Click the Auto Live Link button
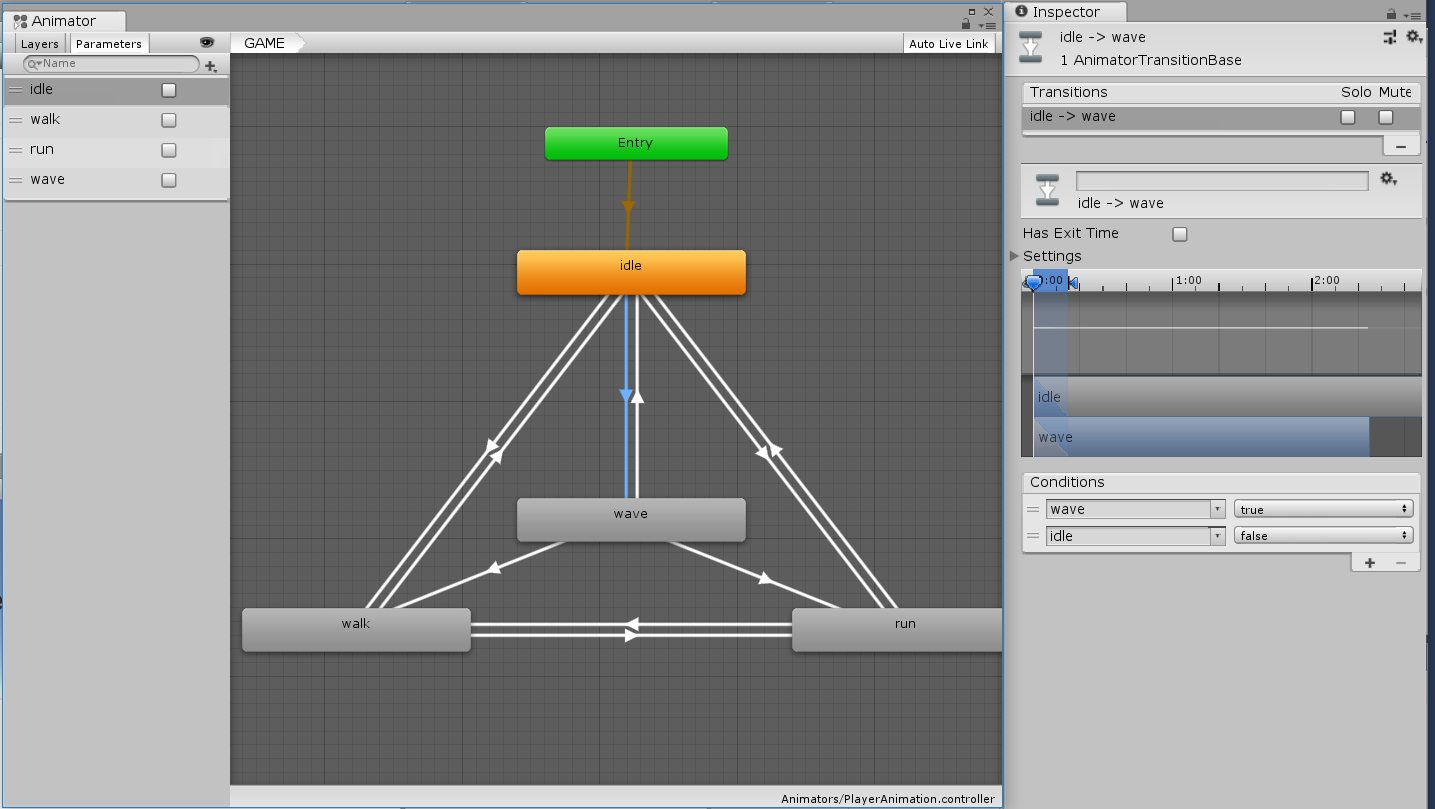 [x=948, y=43]
